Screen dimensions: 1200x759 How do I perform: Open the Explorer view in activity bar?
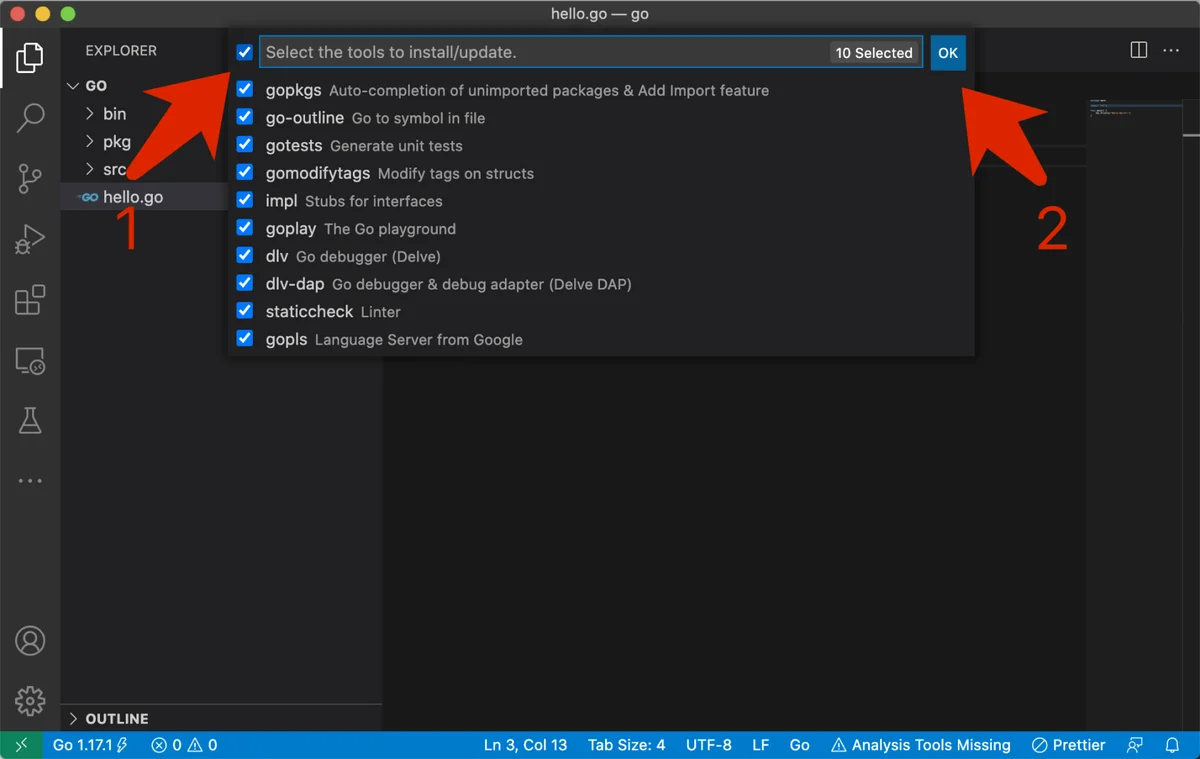point(30,57)
